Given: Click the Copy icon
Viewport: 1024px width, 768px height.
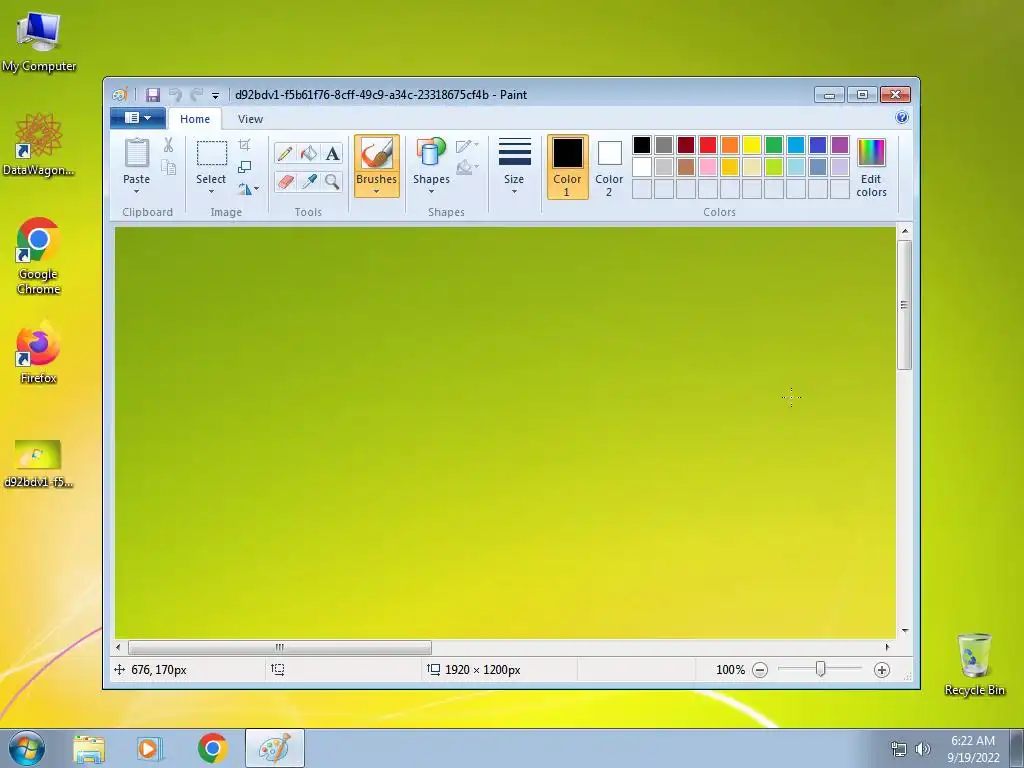Looking at the screenshot, I should [x=168, y=168].
